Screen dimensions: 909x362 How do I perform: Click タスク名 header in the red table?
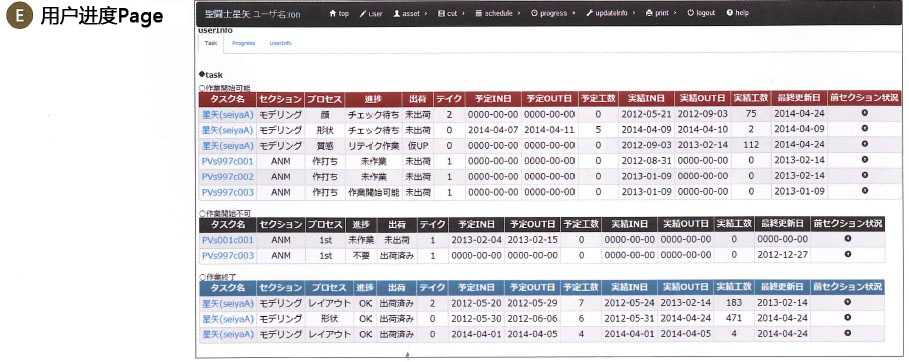pos(228,98)
